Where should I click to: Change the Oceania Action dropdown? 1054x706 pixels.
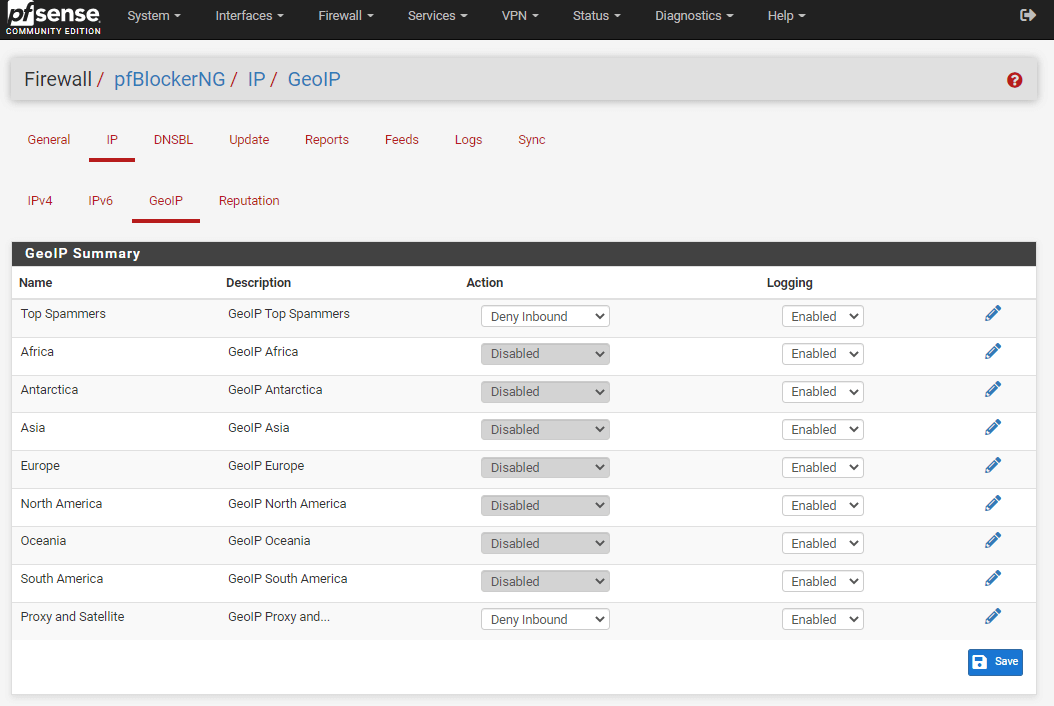[545, 544]
